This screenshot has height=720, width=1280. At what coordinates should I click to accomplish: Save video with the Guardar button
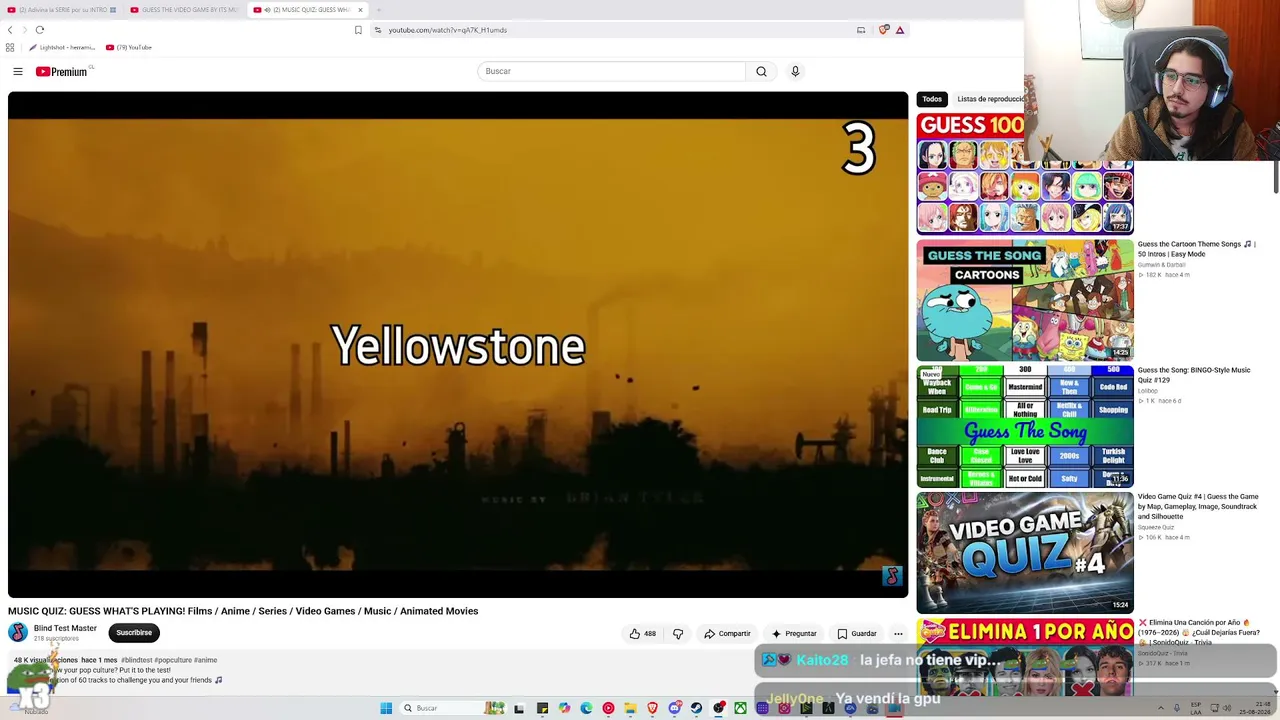[857, 633]
